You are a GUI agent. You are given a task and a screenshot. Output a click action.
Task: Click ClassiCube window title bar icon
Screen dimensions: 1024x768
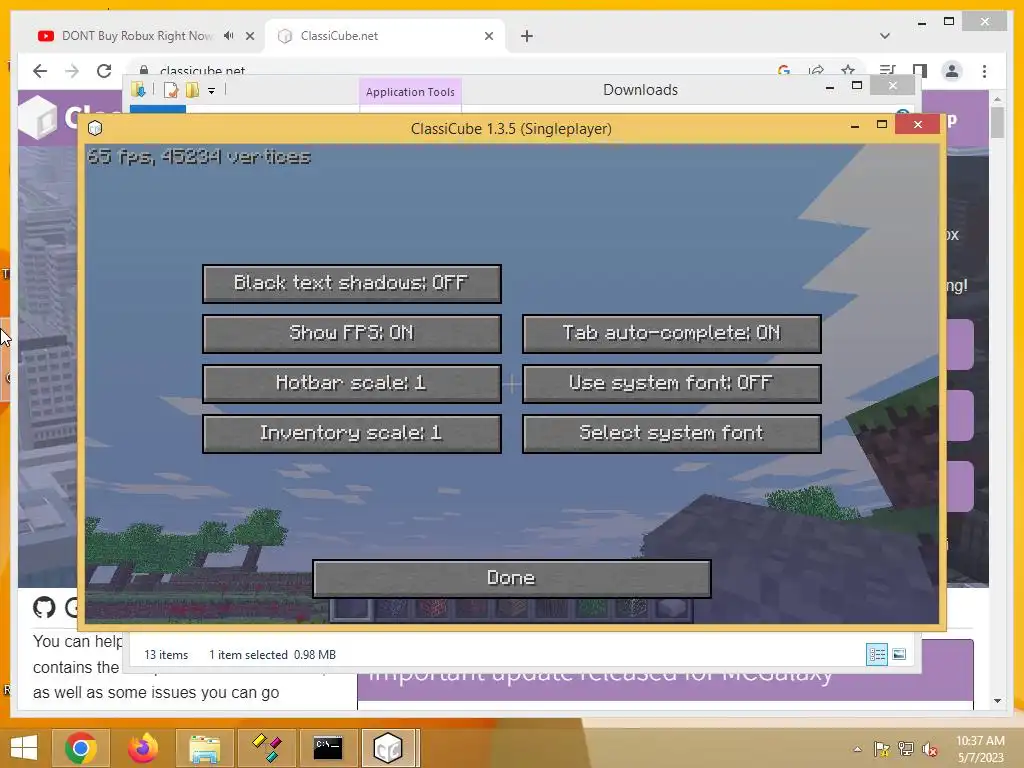coord(95,128)
